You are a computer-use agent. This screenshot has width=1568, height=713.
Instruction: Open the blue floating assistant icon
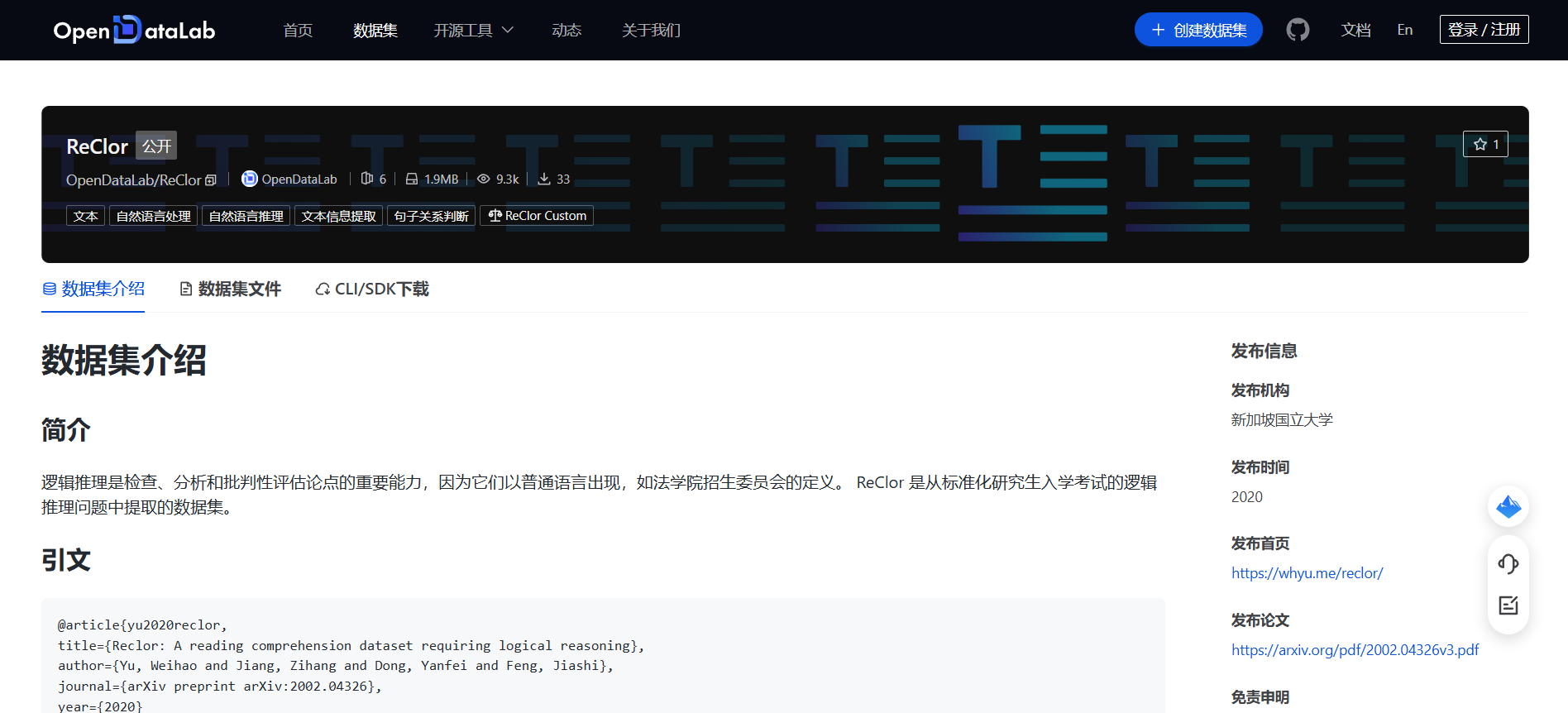click(1508, 506)
